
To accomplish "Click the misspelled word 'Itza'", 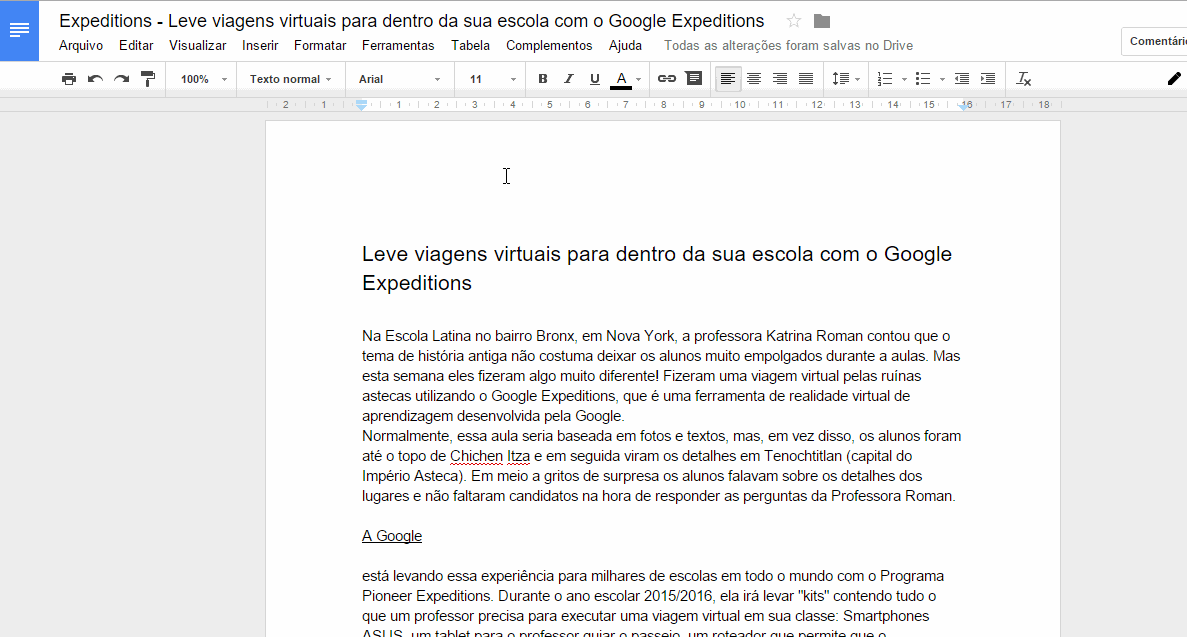I will point(519,456).
